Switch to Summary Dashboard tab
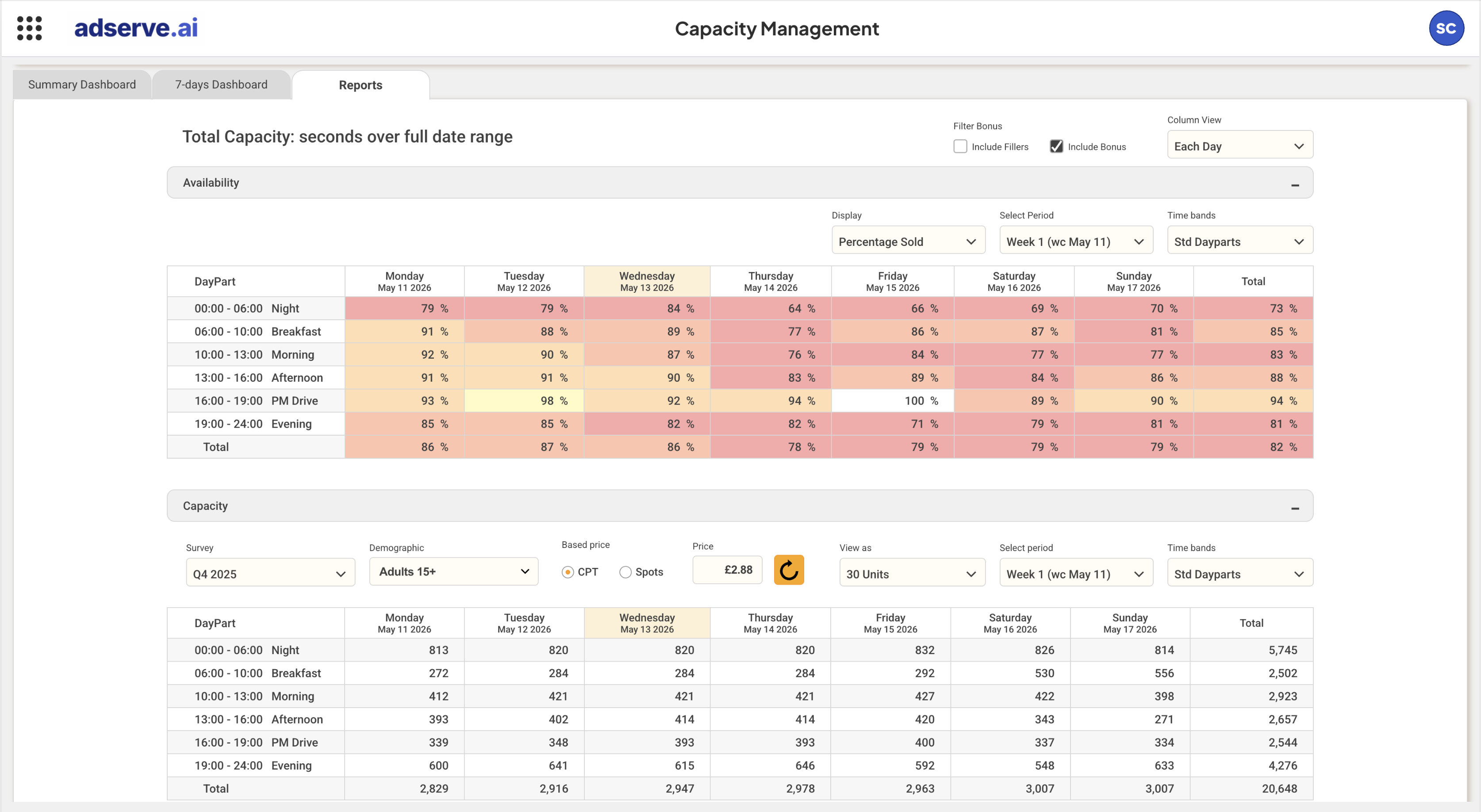The height and width of the screenshot is (812, 1481). 82,84
